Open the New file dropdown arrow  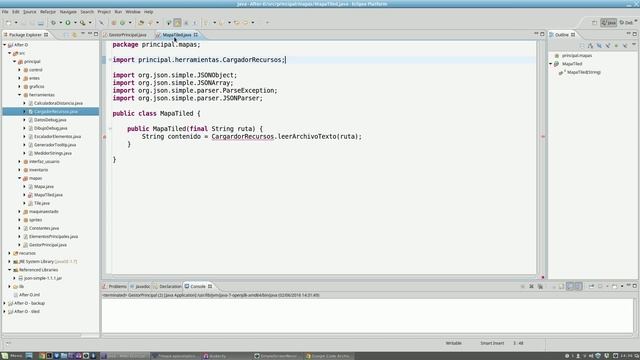[x=16, y=23]
